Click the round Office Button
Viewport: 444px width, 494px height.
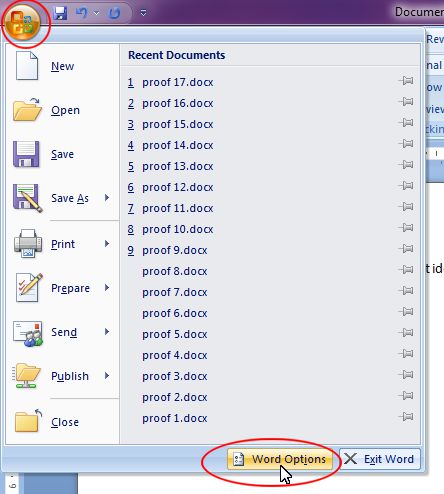(x=22, y=23)
